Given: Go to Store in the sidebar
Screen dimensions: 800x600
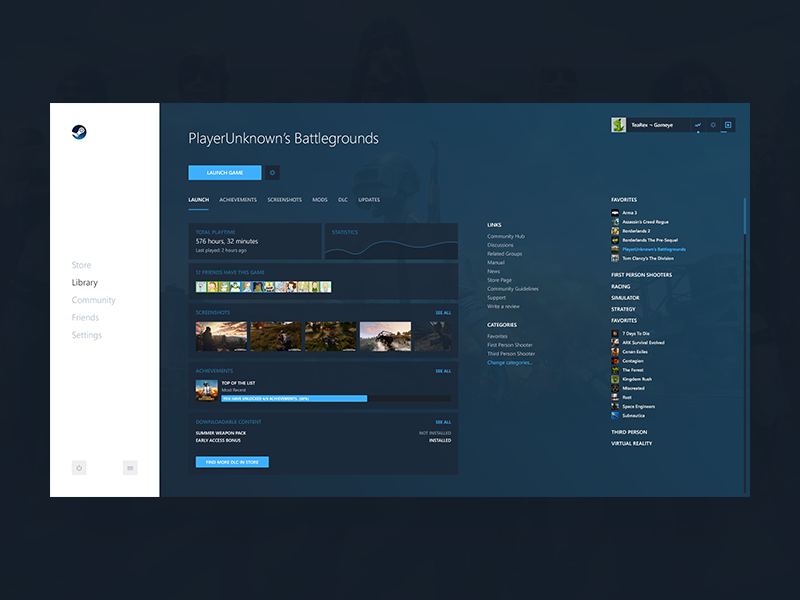Looking at the screenshot, I should 81,265.
